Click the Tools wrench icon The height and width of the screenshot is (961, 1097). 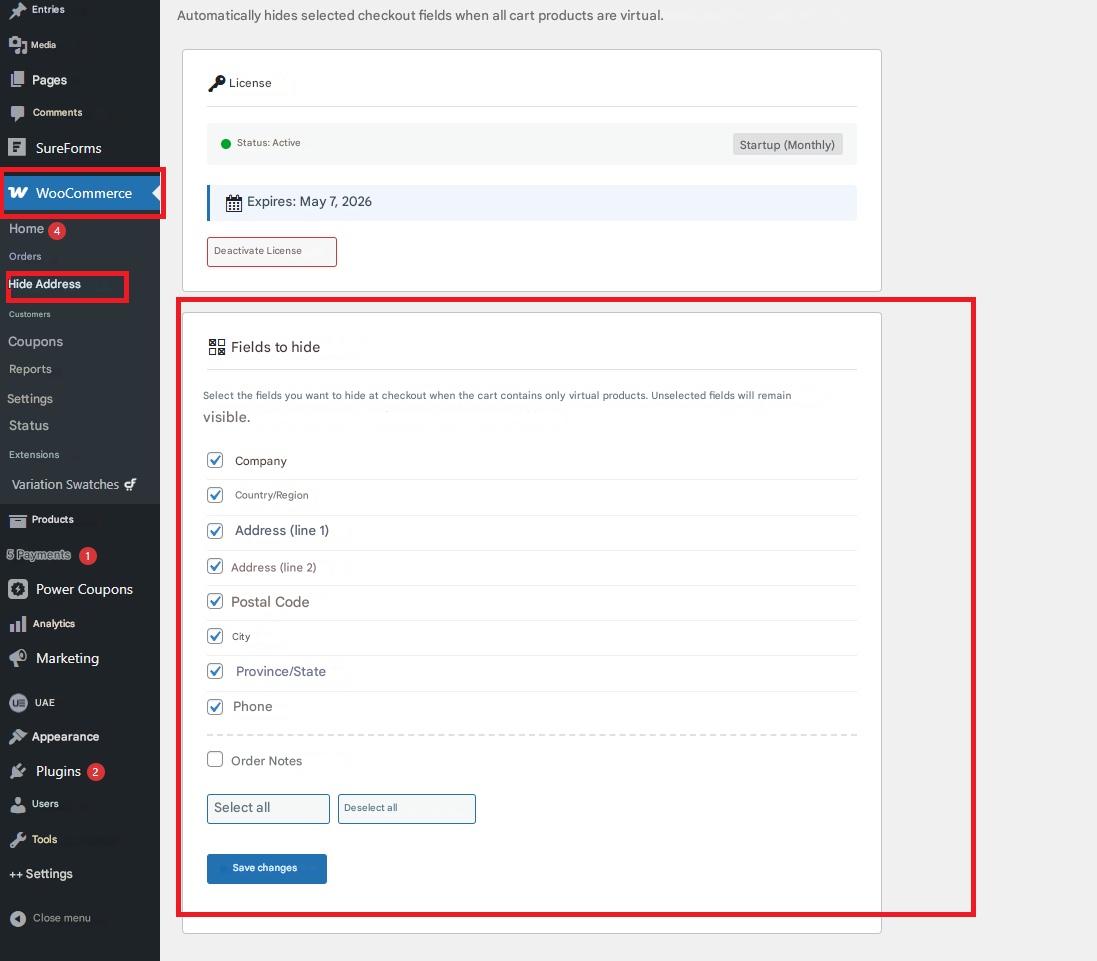[17, 839]
